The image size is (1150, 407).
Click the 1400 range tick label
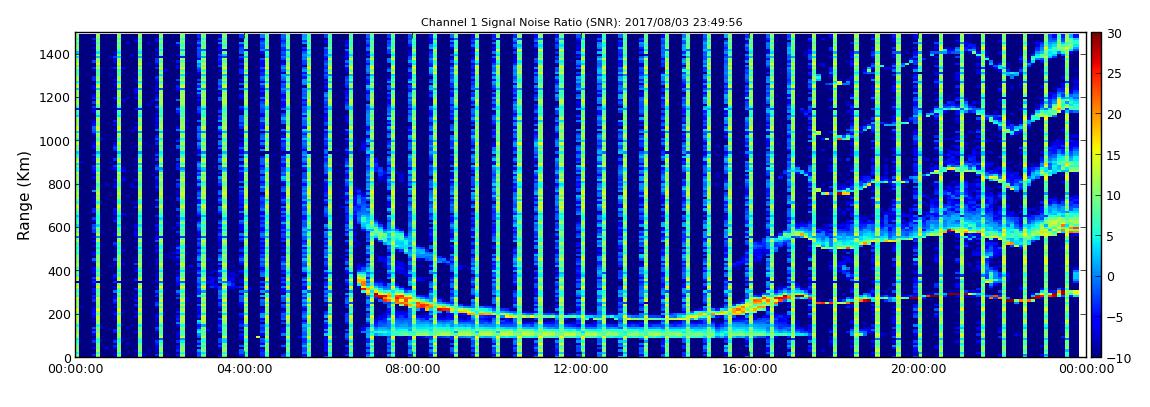click(56, 54)
